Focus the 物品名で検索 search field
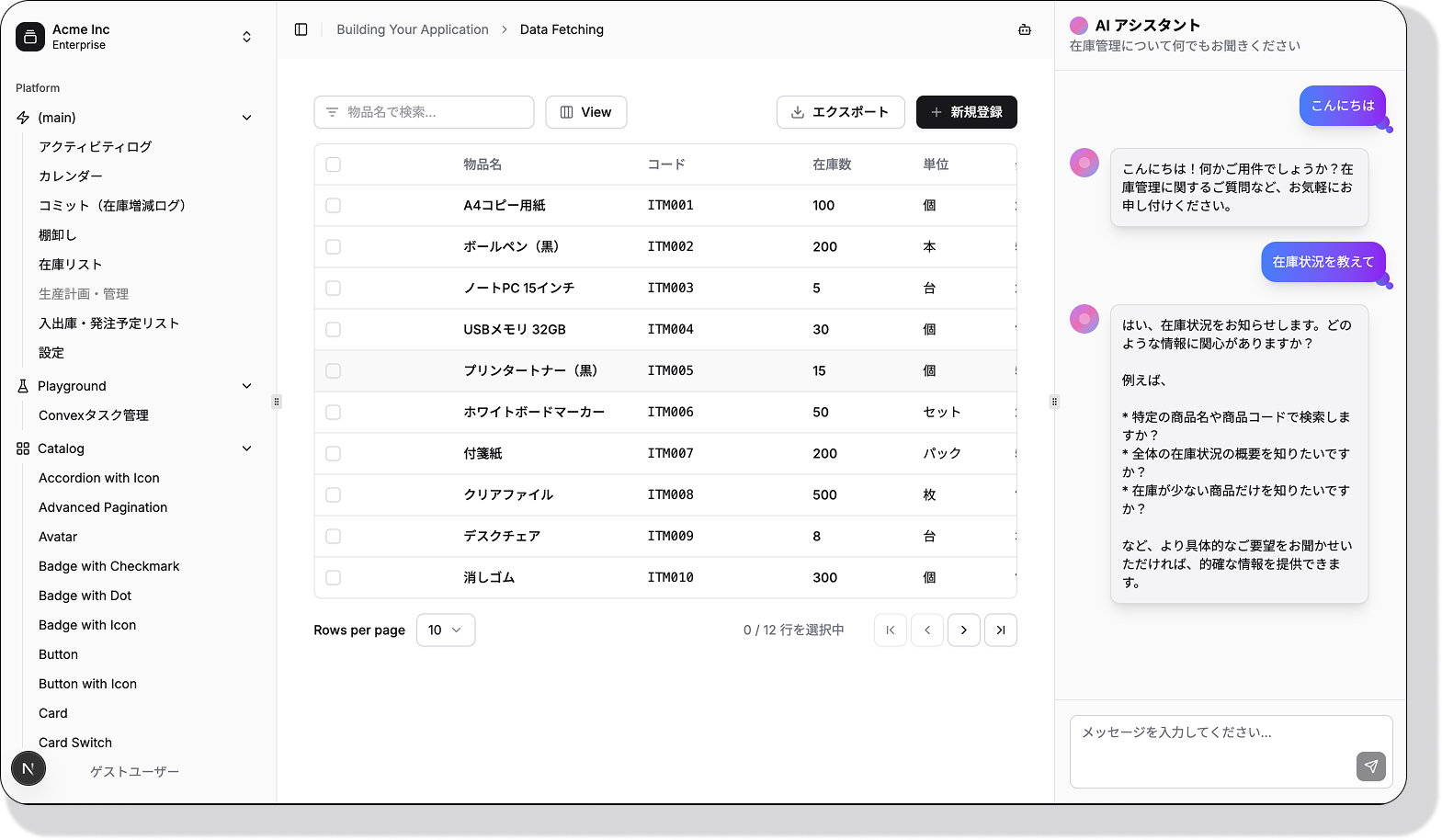 [x=424, y=112]
